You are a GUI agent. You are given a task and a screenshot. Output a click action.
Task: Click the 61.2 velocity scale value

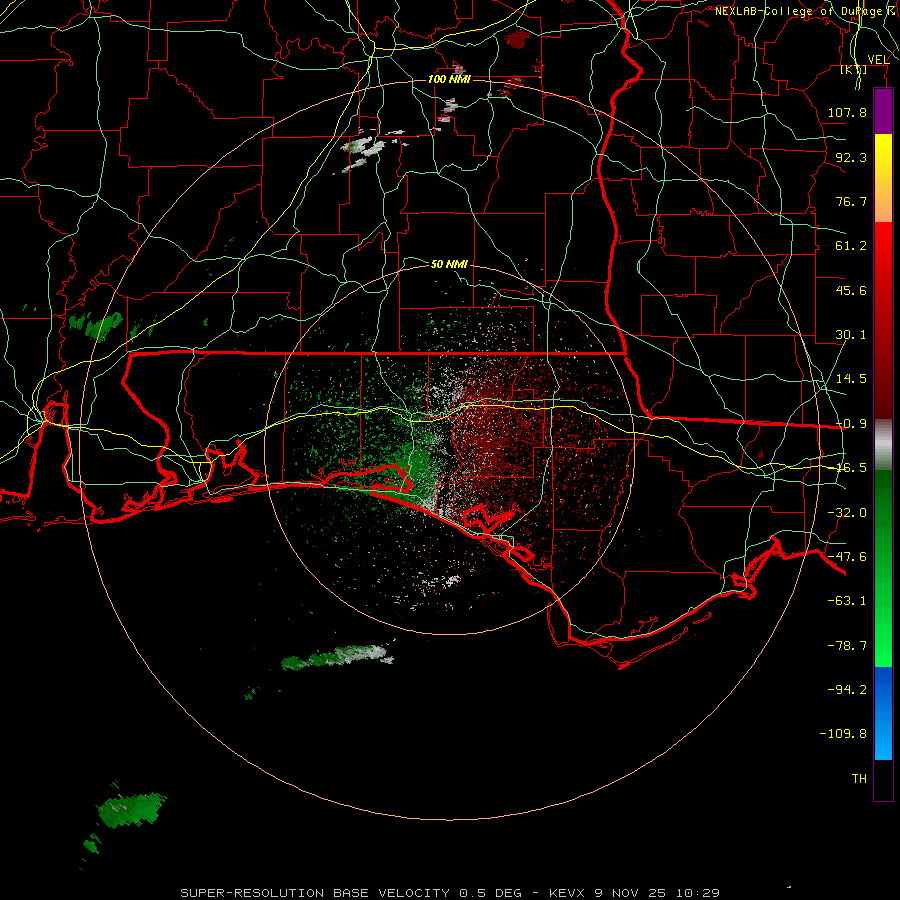point(851,246)
